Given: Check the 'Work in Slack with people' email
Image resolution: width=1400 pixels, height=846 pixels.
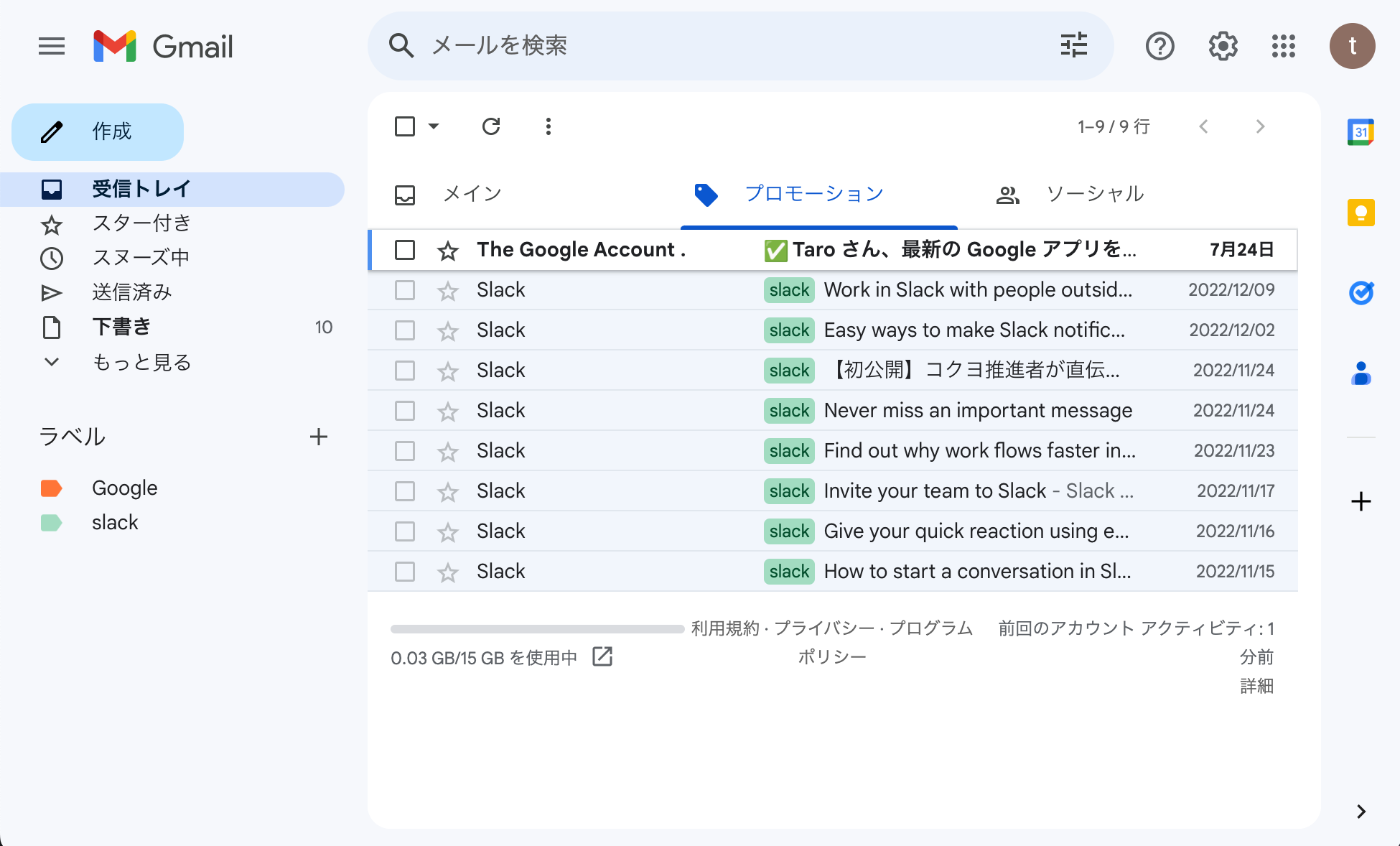Looking at the screenshot, I should pos(405,290).
